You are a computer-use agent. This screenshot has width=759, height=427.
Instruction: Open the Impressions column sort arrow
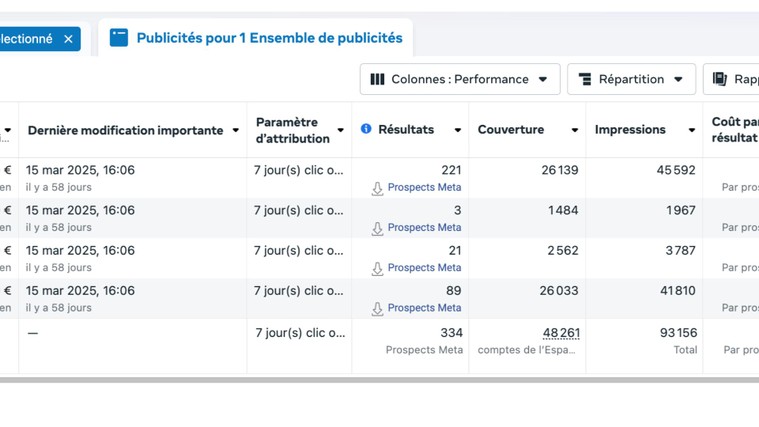pyautogui.click(x=692, y=130)
